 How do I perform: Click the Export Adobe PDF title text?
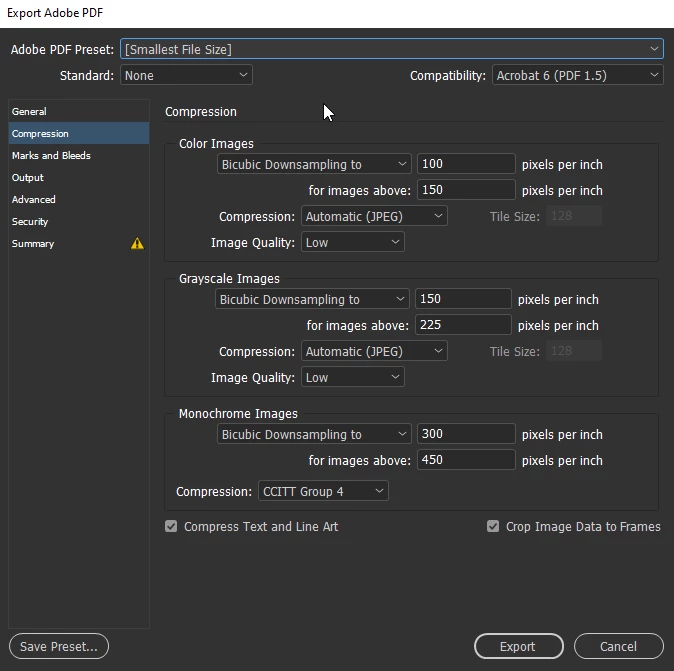(55, 13)
